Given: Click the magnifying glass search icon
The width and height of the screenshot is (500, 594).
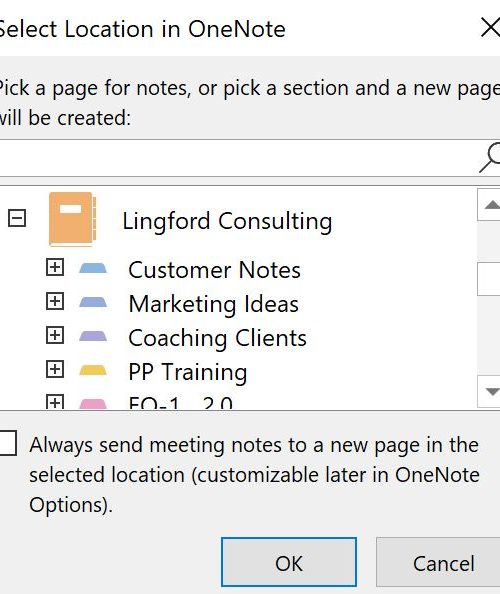Looking at the screenshot, I should (490, 158).
